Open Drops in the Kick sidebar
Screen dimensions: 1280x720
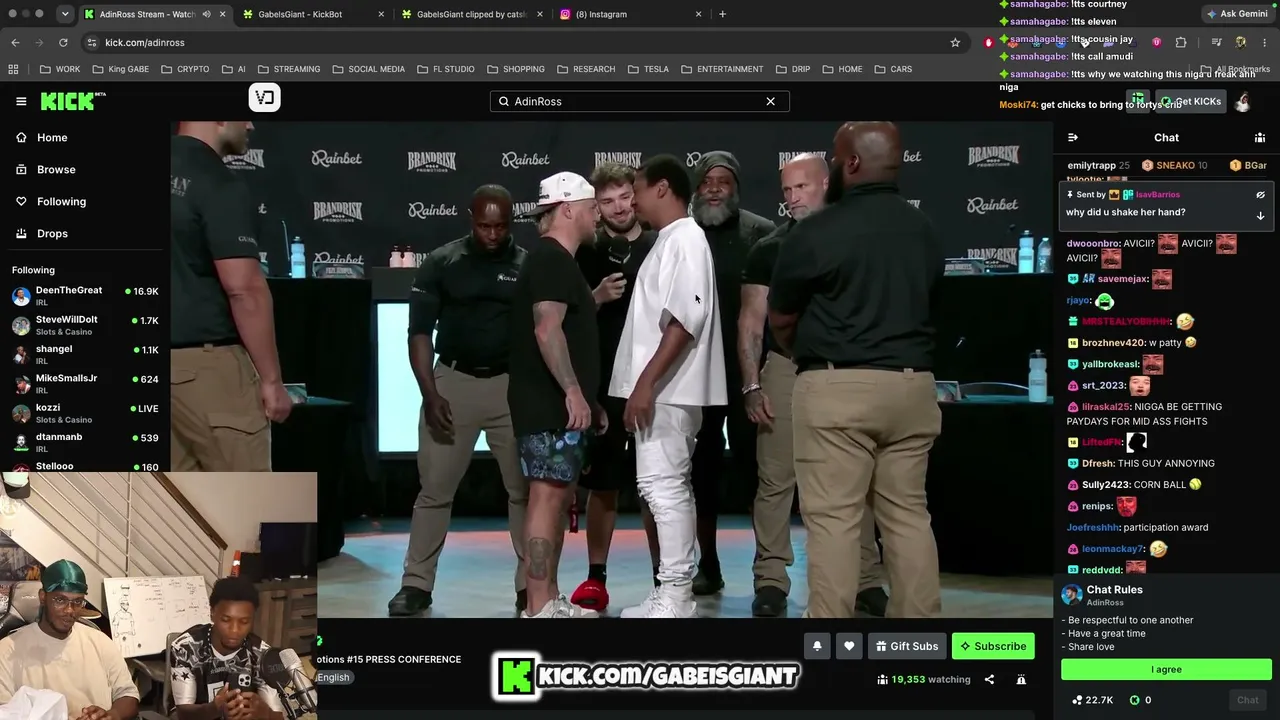pos(52,234)
